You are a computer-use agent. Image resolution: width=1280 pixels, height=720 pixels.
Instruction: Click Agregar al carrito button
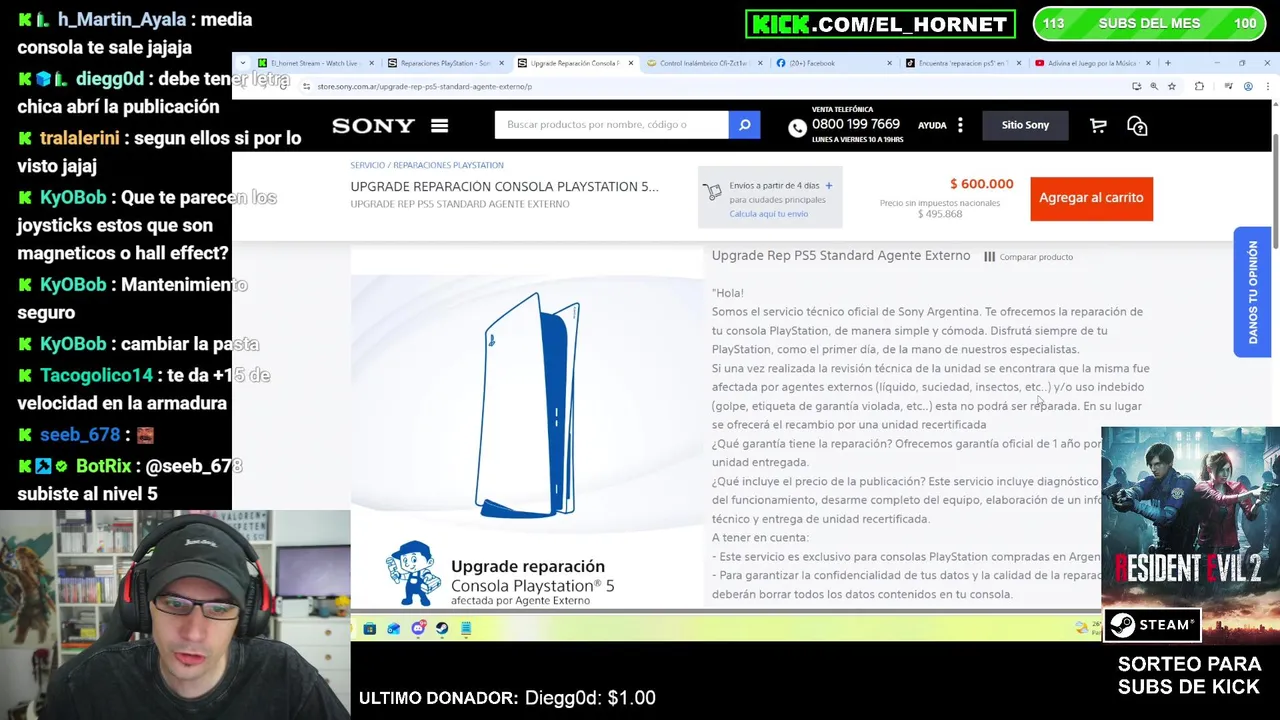(x=1091, y=198)
